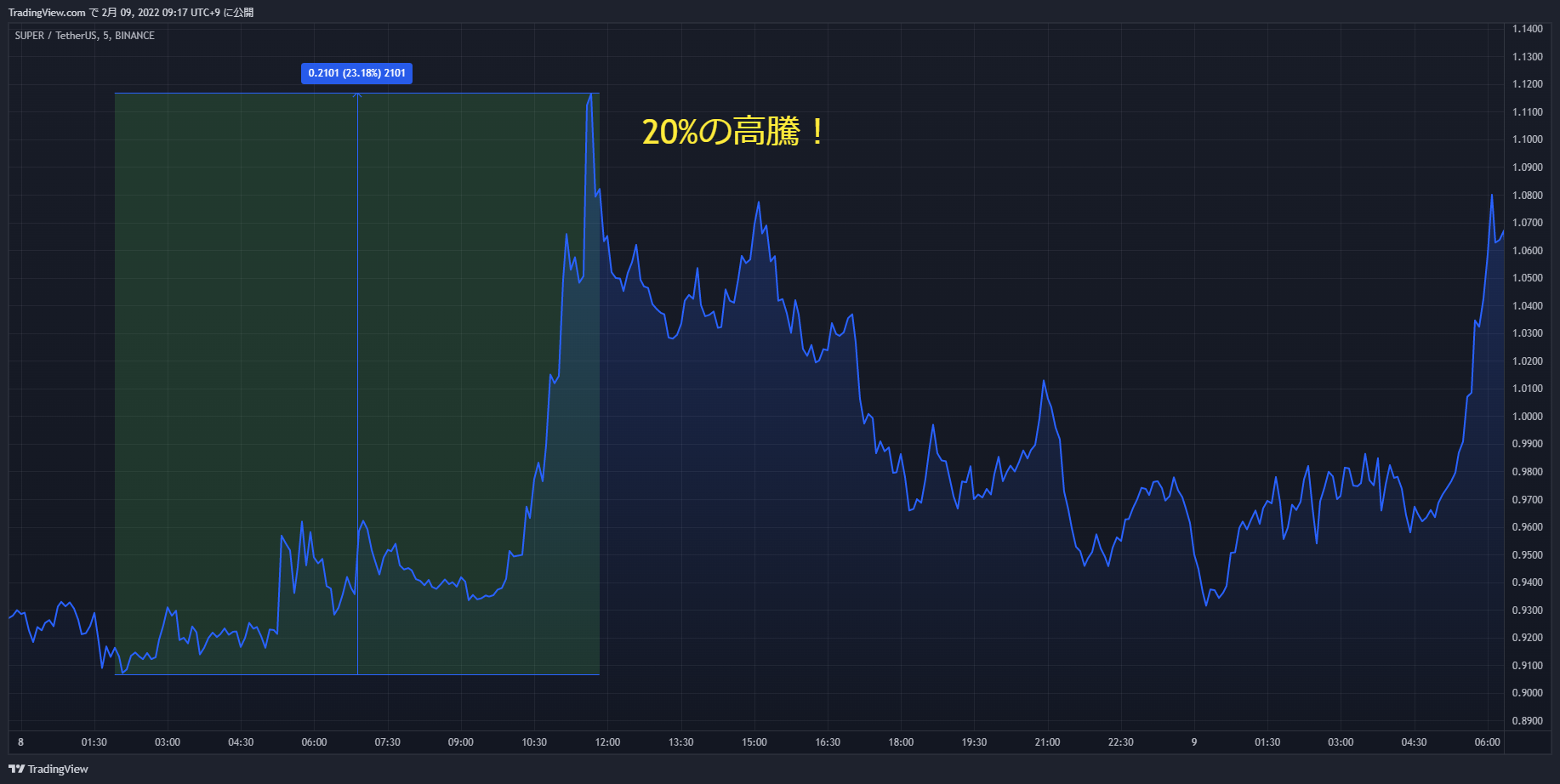
Task: Click the yellow '20%の高騰！' annotation text
Action: click(x=734, y=132)
